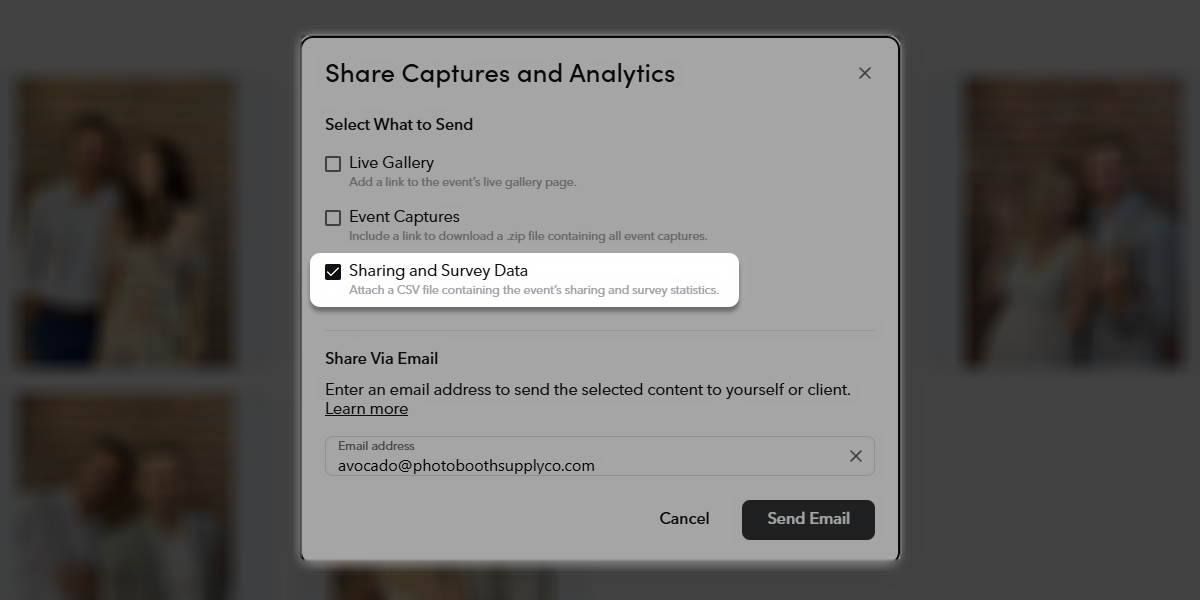1200x600 pixels.
Task: Open blurred couple photo beside Live Gallery option
Action: (x=125, y=223)
